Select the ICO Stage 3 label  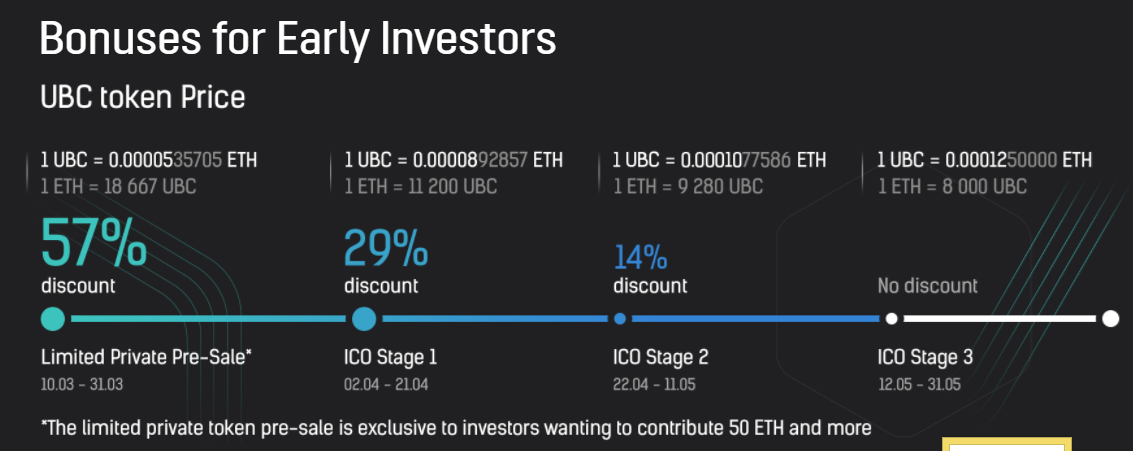pyautogui.click(x=925, y=356)
